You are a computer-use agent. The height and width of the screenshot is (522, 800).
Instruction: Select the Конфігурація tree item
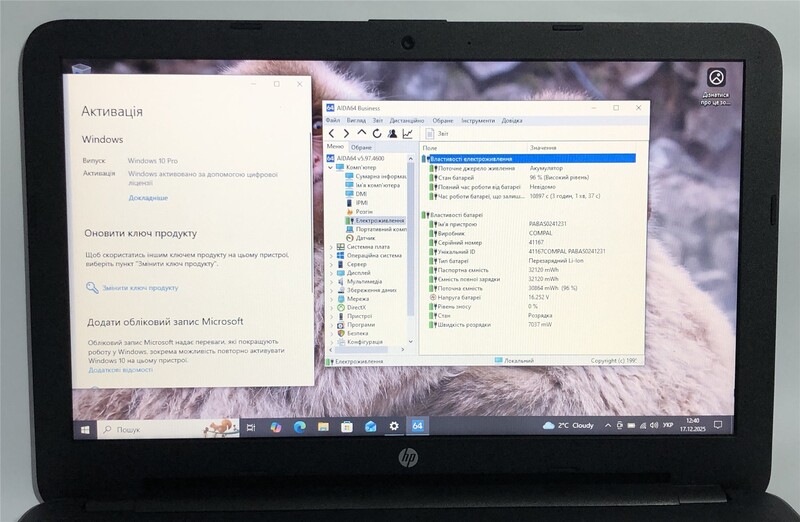(x=360, y=342)
